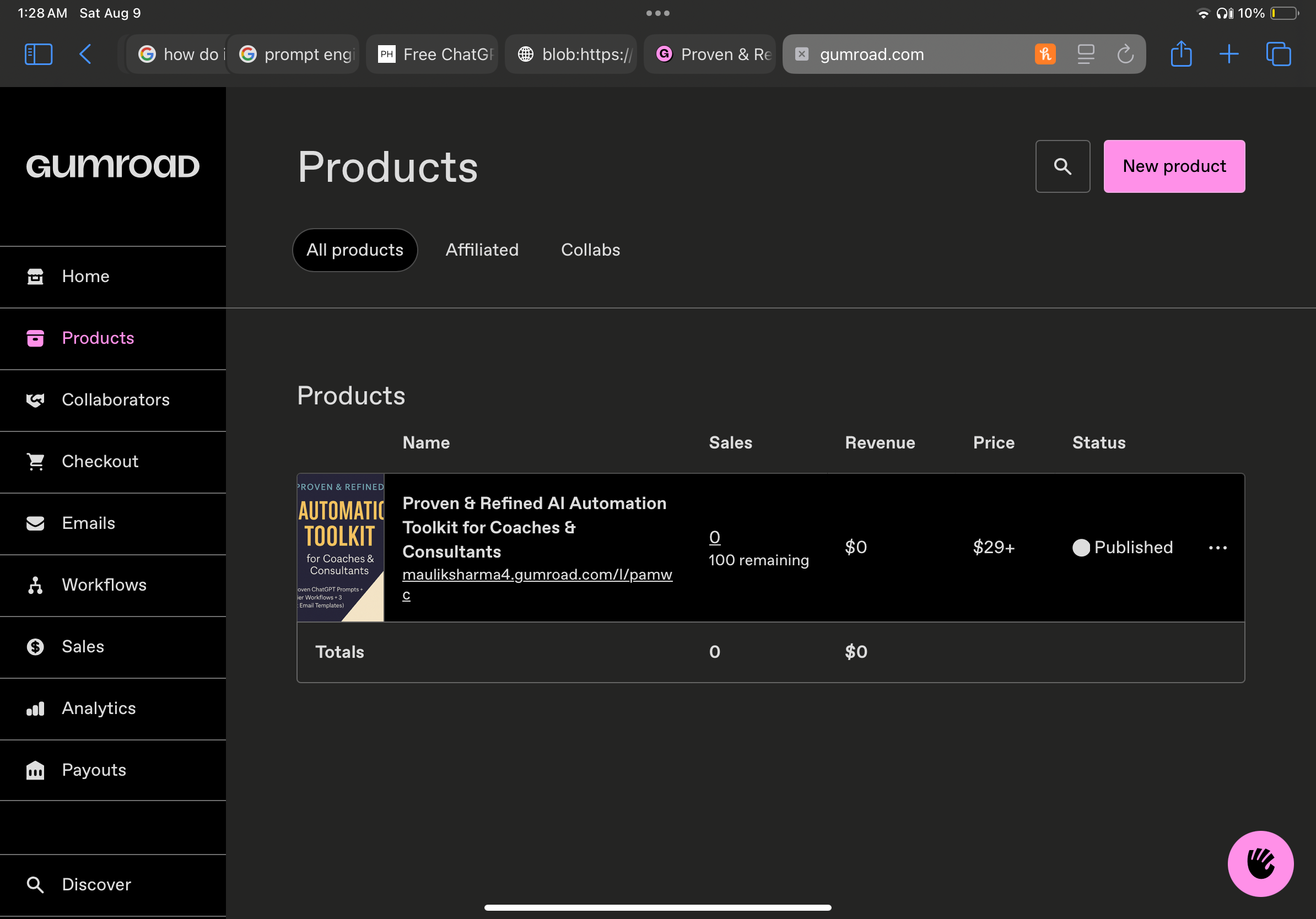
Task: Open the Workflows label in sidebar
Action: tap(104, 585)
